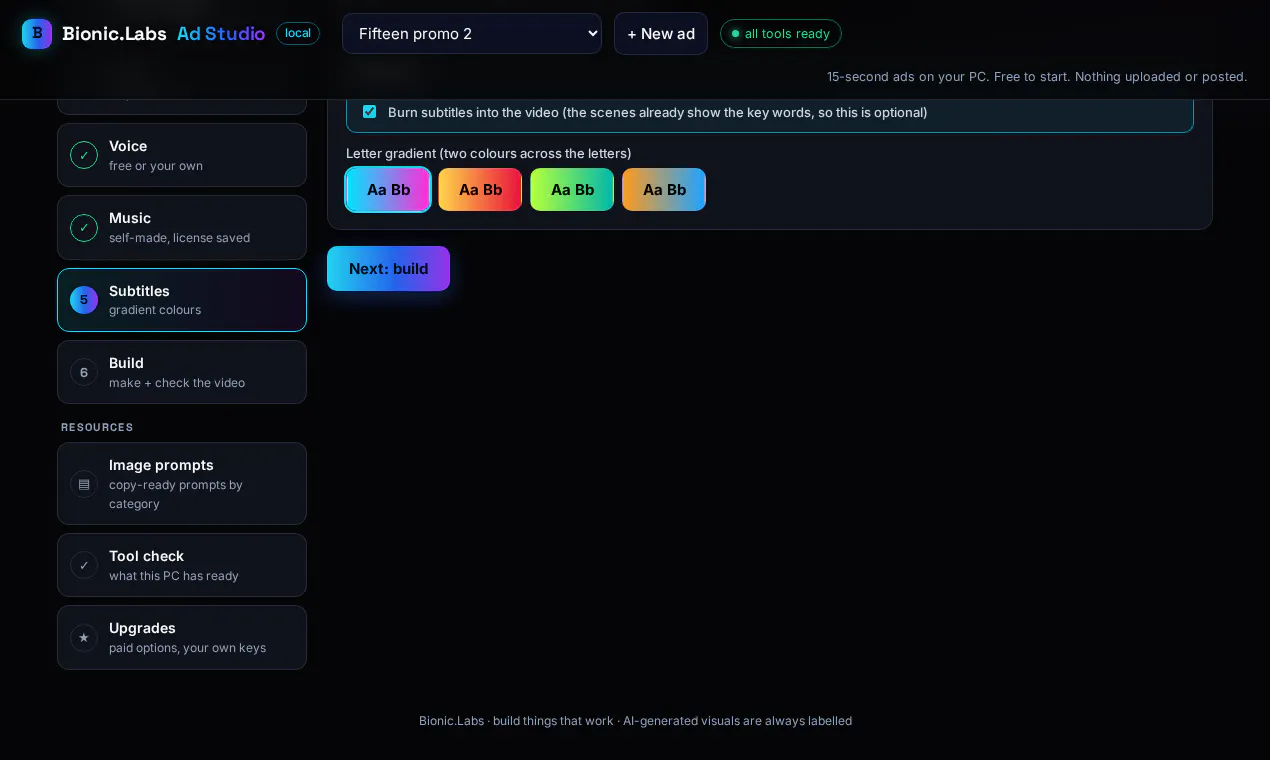The width and height of the screenshot is (1270, 760).
Task: Click the 'gradient colours' subtitle text
Action: coord(155,310)
